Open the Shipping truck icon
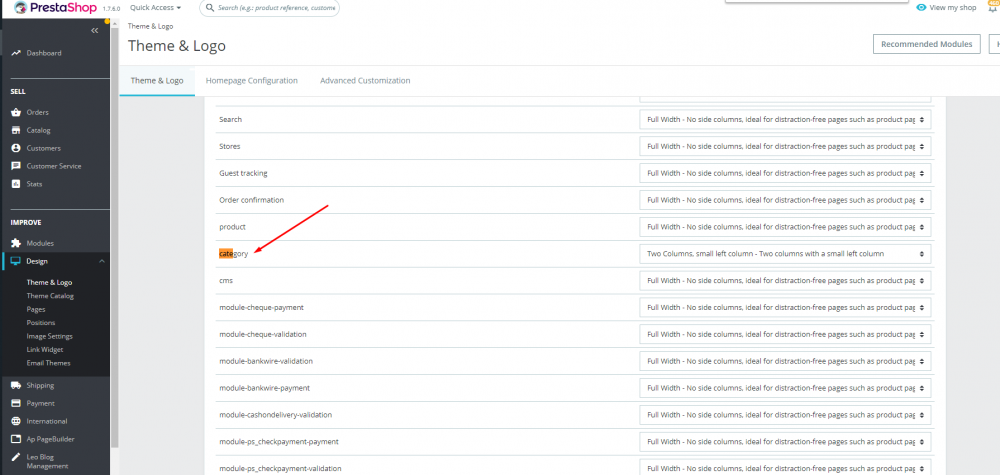 point(16,385)
